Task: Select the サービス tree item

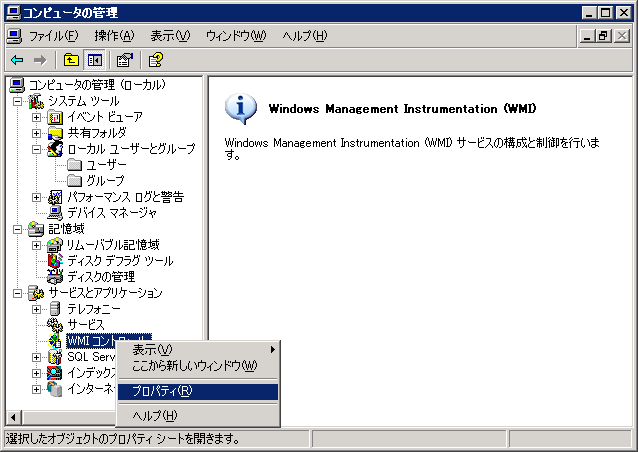Action: [85, 325]
